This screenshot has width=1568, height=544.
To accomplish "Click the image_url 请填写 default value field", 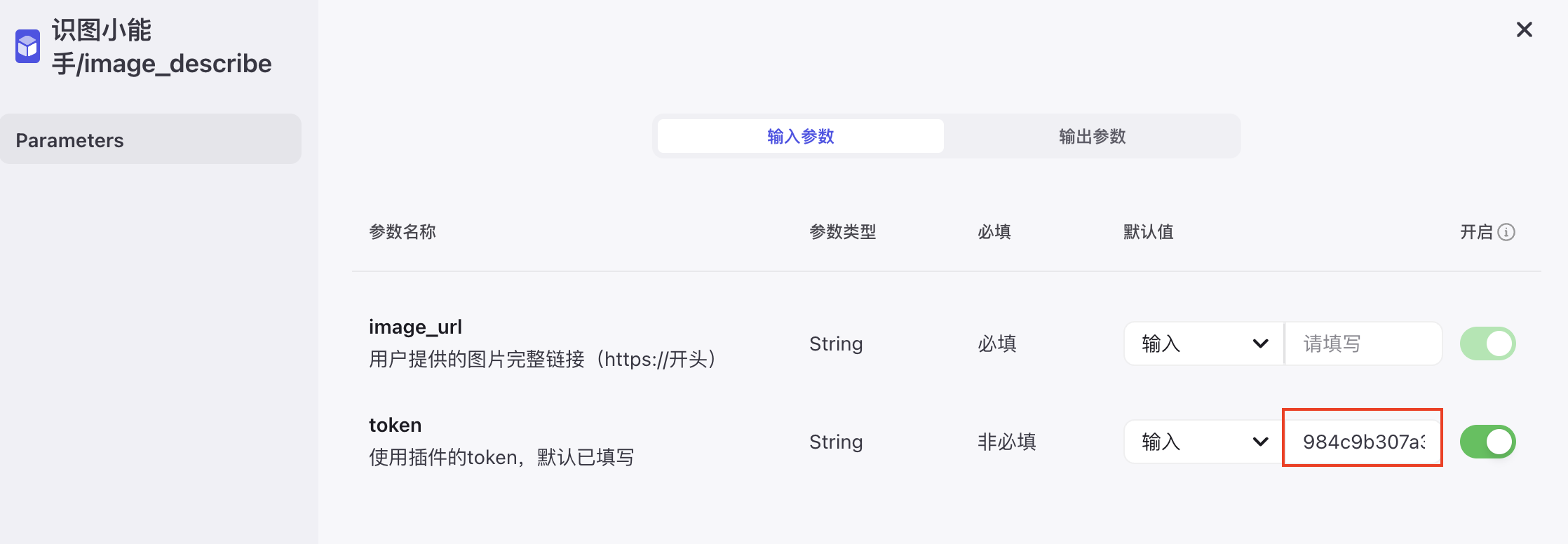I will click(x=1363, y=344).
